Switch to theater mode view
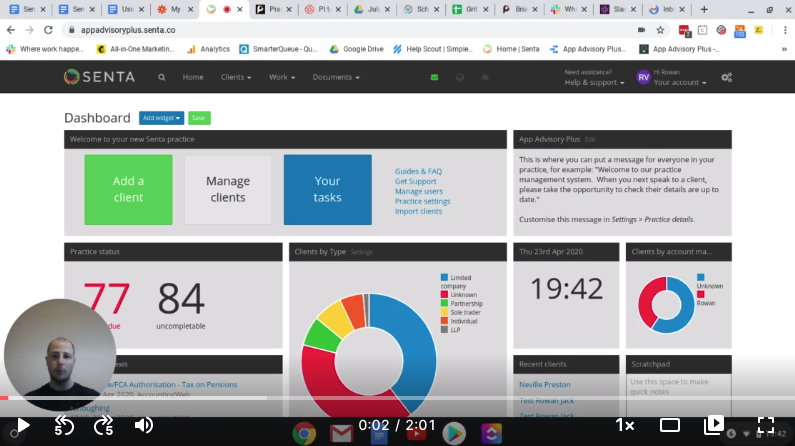This screenshot has width=795, height=446. [x=670, y=425]
